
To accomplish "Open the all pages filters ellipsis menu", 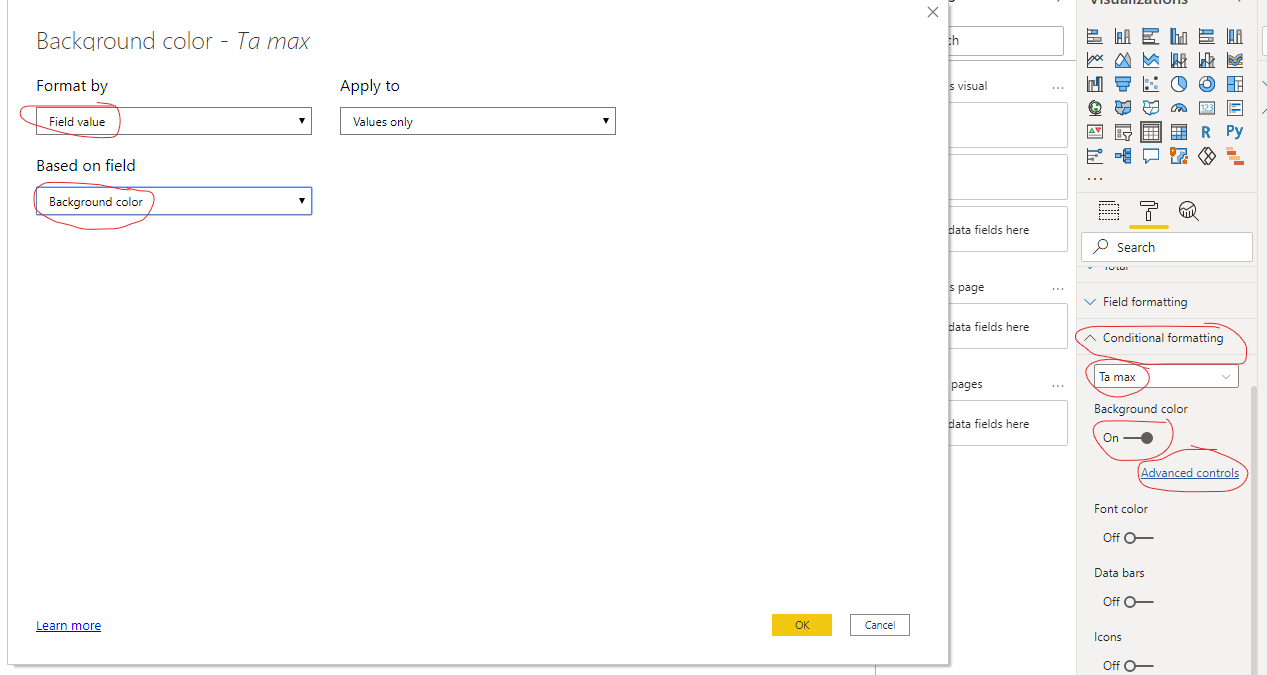I will [1058, 385].
